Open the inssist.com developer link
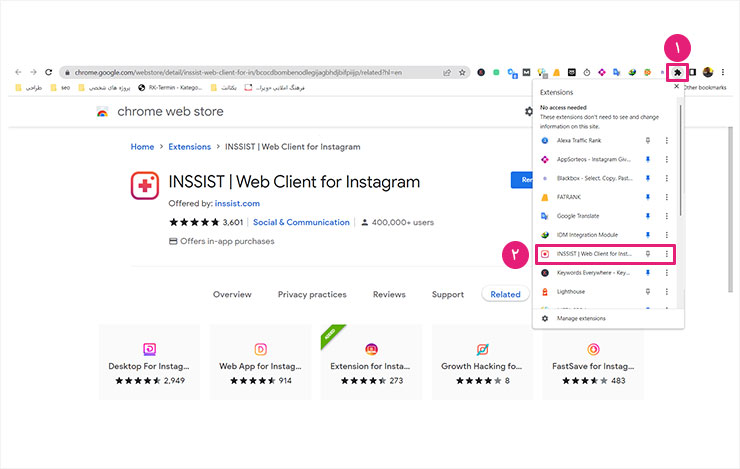740x469 pixels. (237, 203)
